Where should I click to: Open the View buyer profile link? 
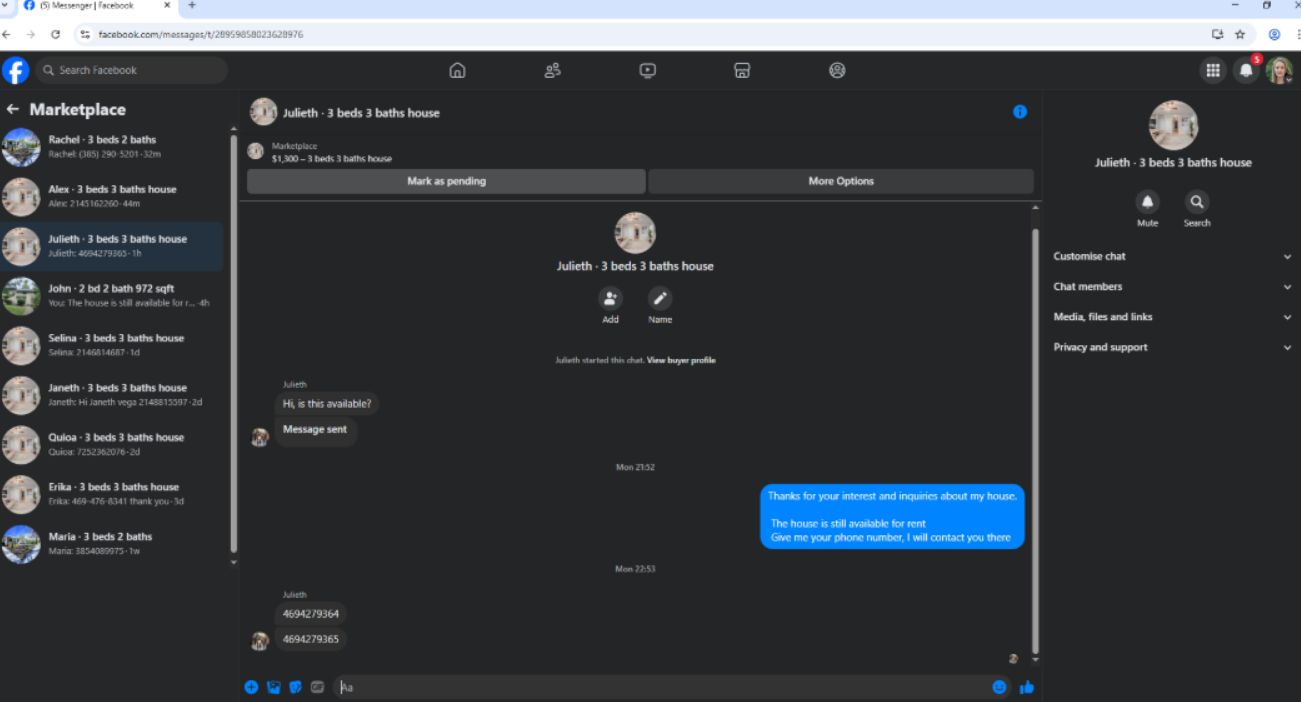point(681,360)
